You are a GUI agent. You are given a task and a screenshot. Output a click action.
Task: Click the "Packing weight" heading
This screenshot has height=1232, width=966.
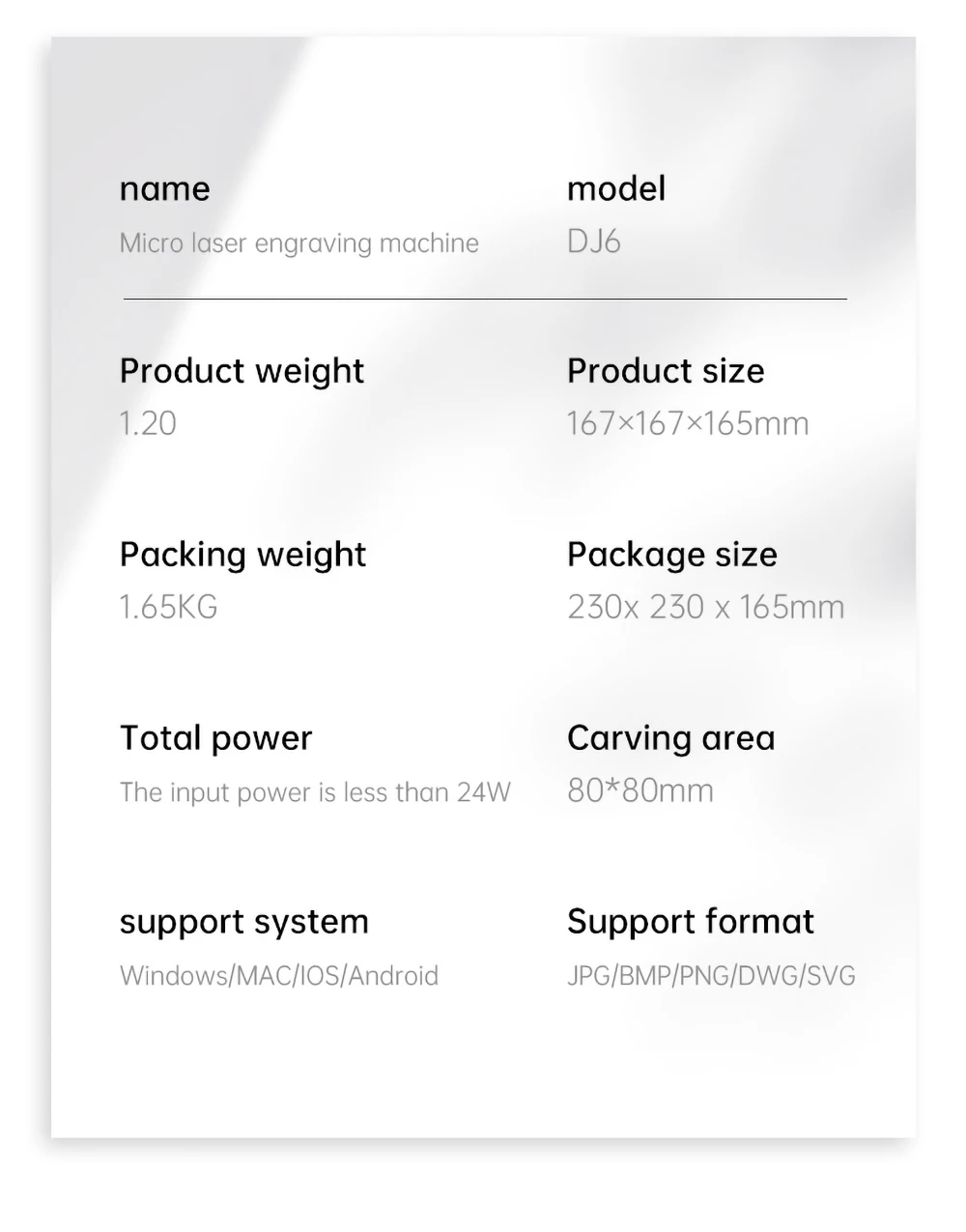242,555
